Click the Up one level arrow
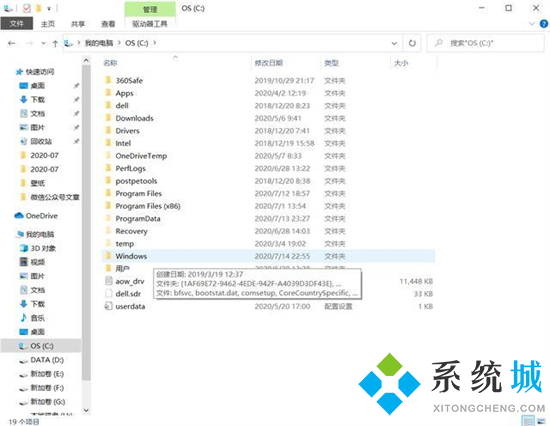550x426 pixels. tap(55, 44)
